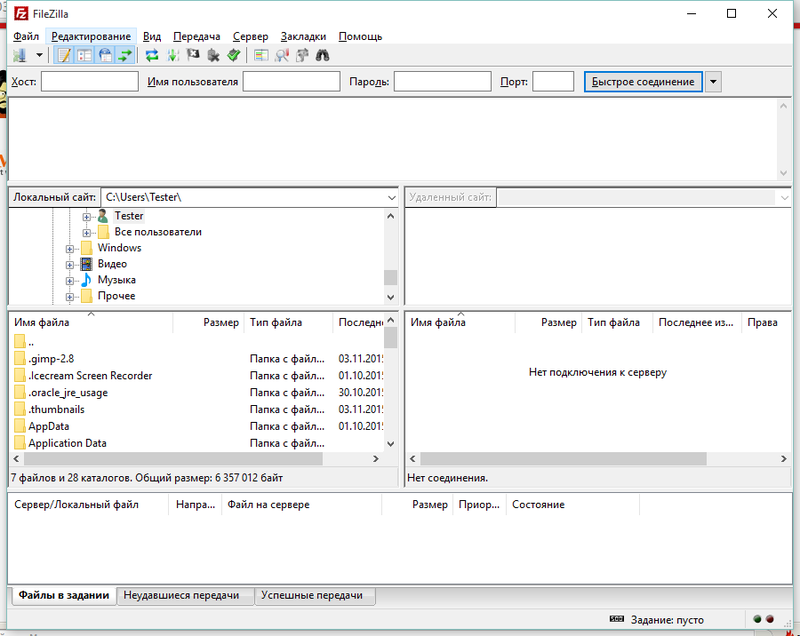
Task: Open the Редактирование menu
Action: [x=91, y=36]
